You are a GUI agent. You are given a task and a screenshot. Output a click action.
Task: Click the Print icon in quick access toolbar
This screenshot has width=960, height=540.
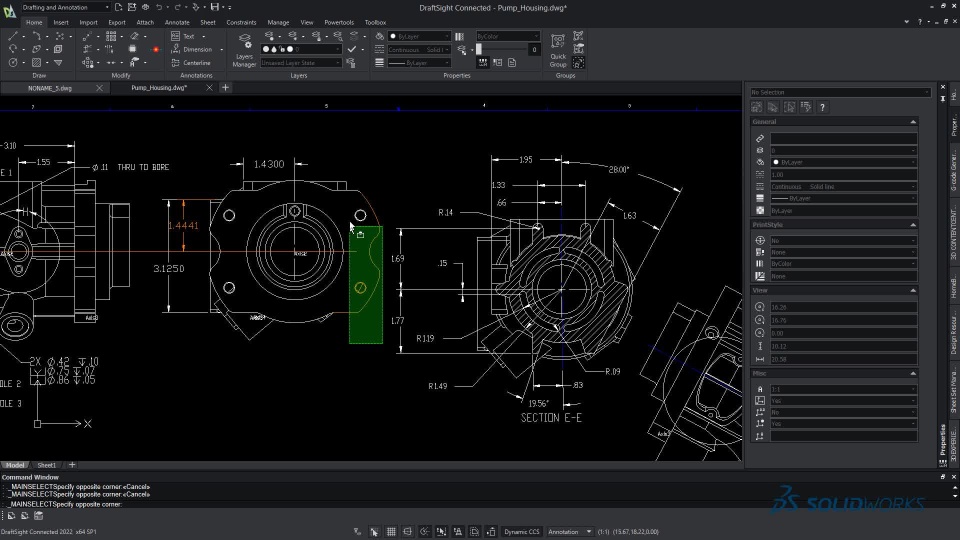point(146,7)
